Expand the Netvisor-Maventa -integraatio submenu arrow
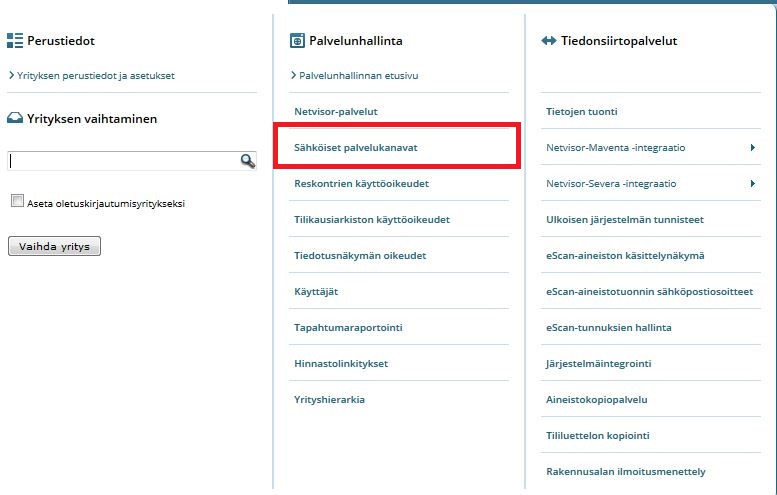Viewport: 777px width, 495px height. pos(751,148)
